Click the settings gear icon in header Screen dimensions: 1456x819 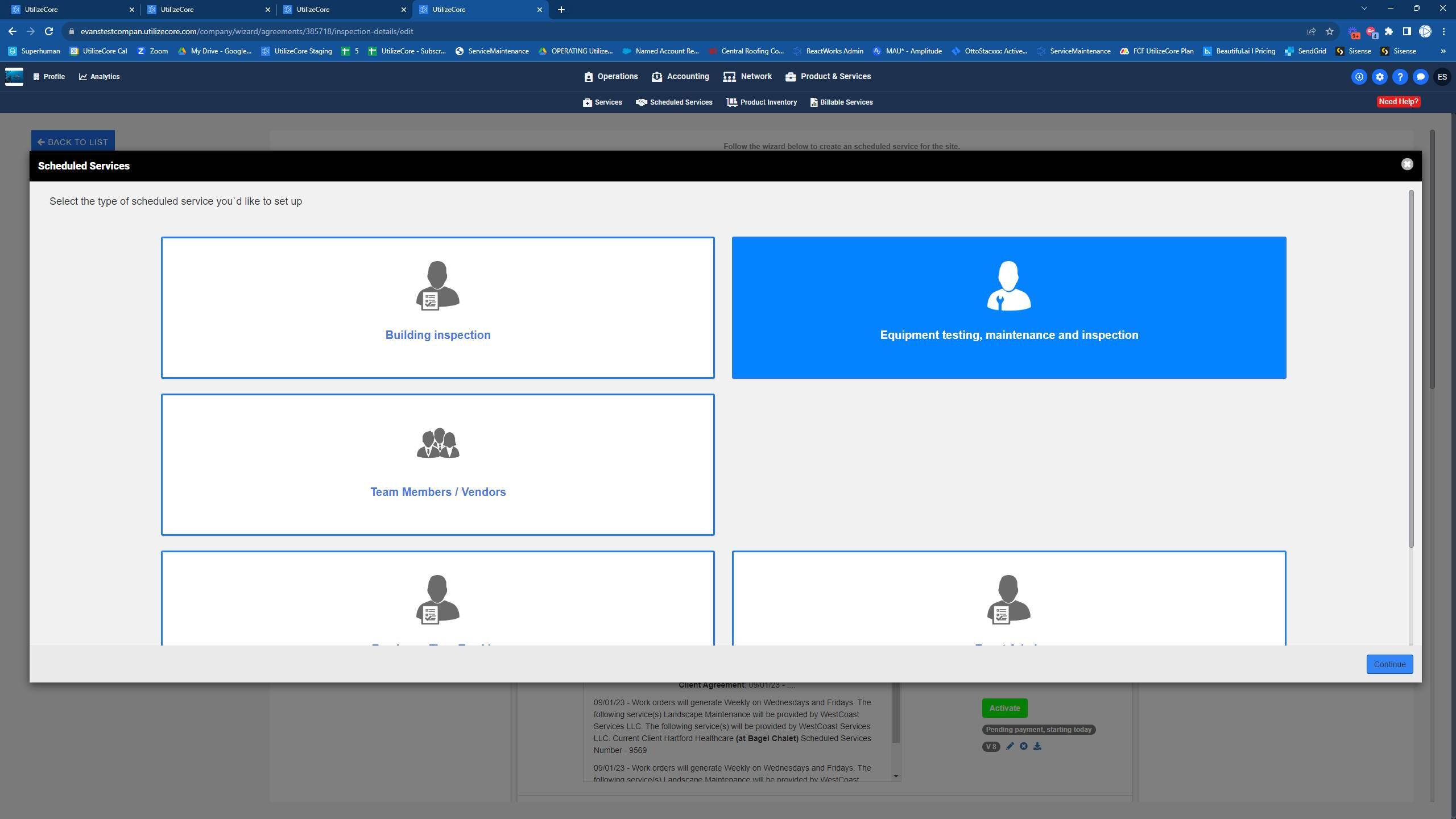(1379, 77)
